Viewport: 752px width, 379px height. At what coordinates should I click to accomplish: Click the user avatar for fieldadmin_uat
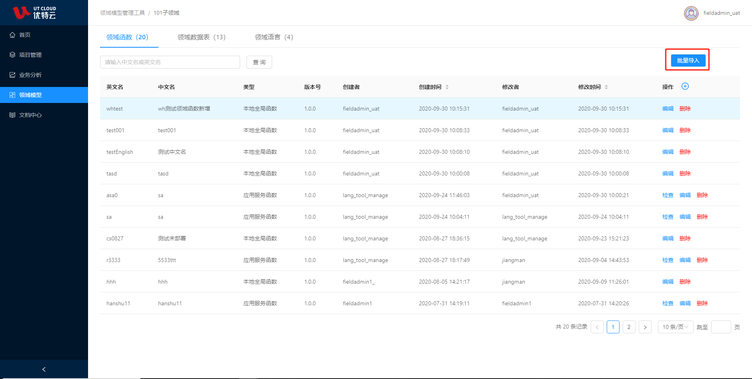(x=691, y=13)
